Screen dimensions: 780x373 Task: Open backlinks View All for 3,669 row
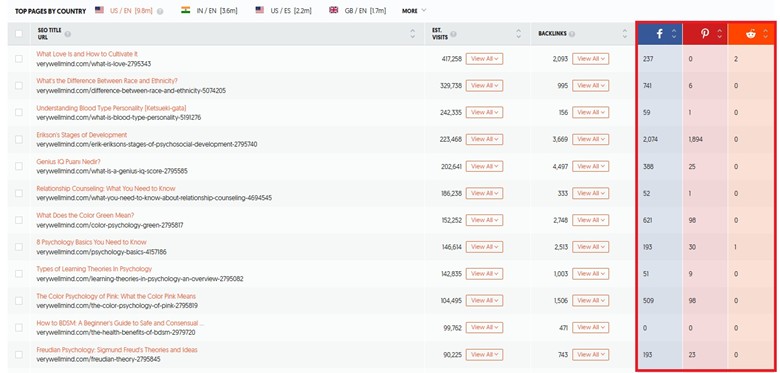pos(590,139)
